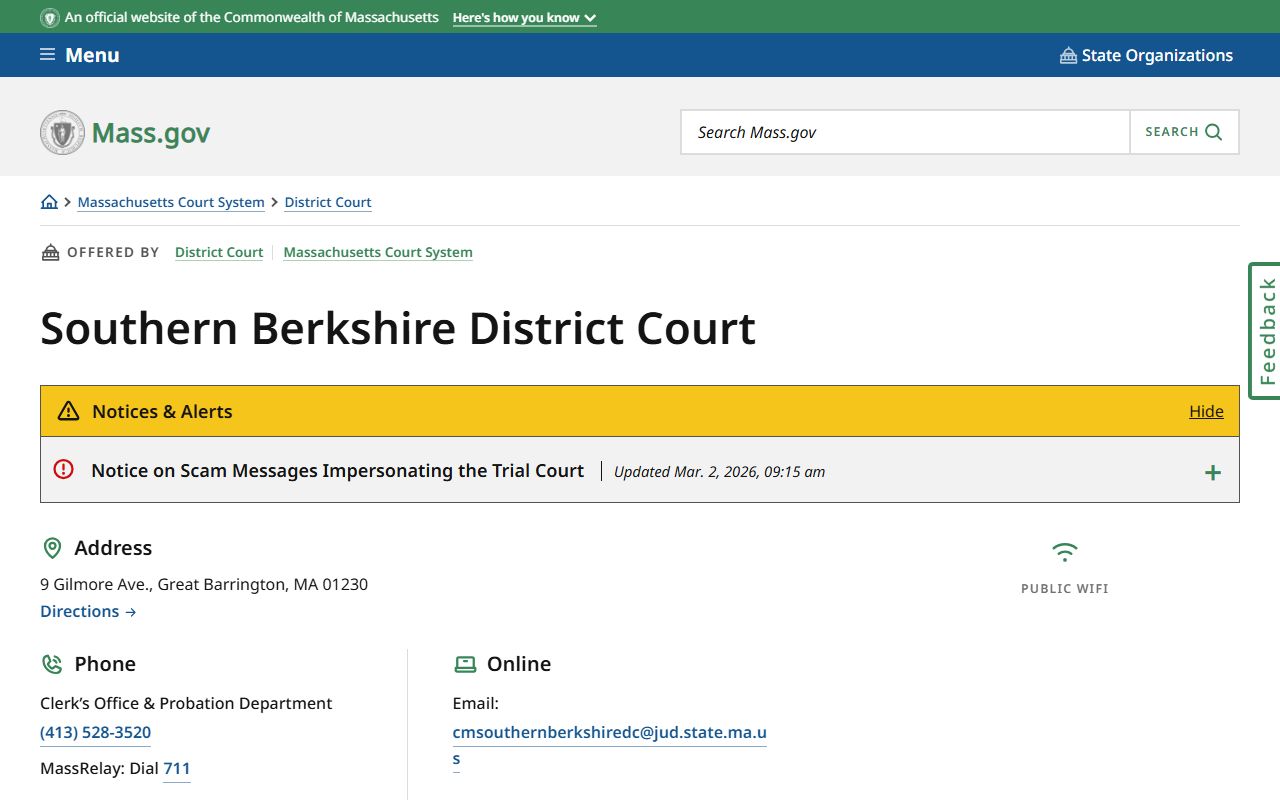Open the Menu navigation
Viewport: 1280px width, 800px height.
point(80,55)
